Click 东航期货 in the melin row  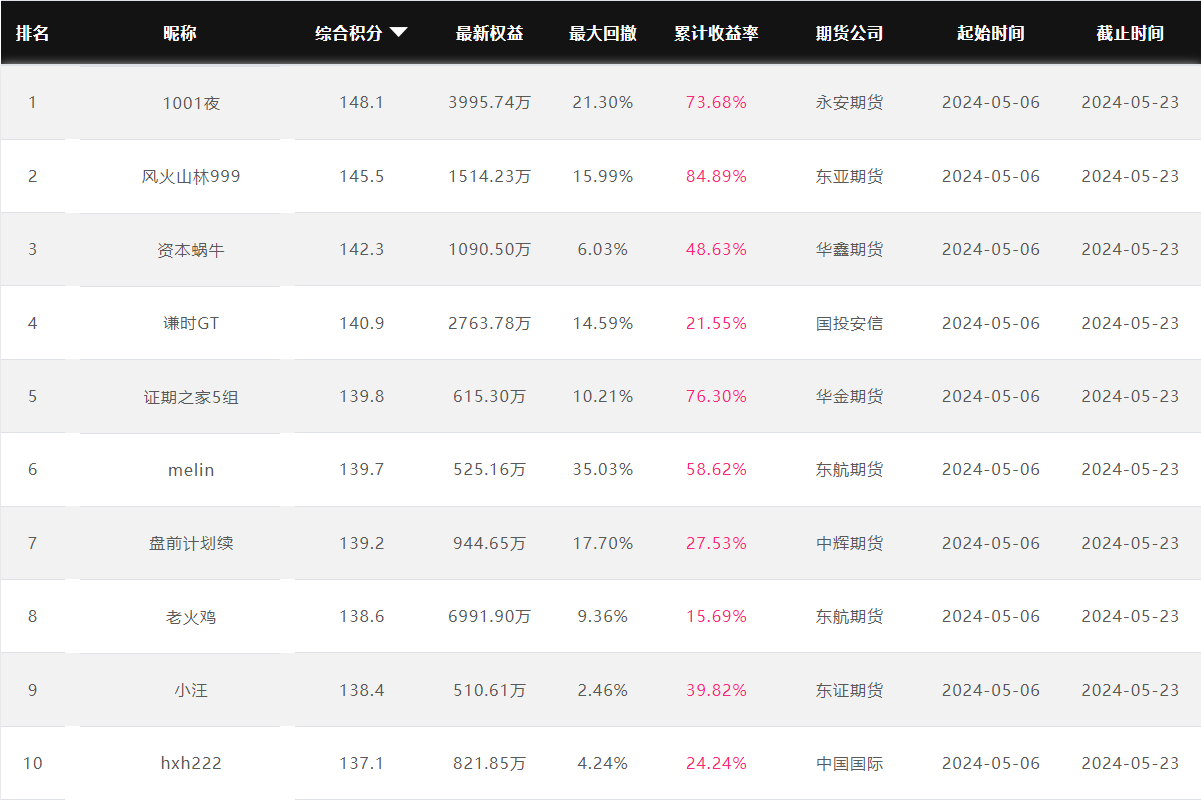pyautogui.click(x=849, y=469)
